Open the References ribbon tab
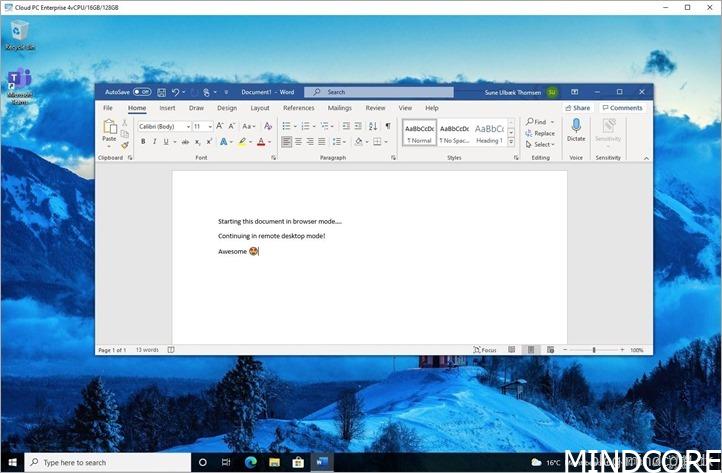This screenshot has height=473, width=722. [x=298, y=108]
